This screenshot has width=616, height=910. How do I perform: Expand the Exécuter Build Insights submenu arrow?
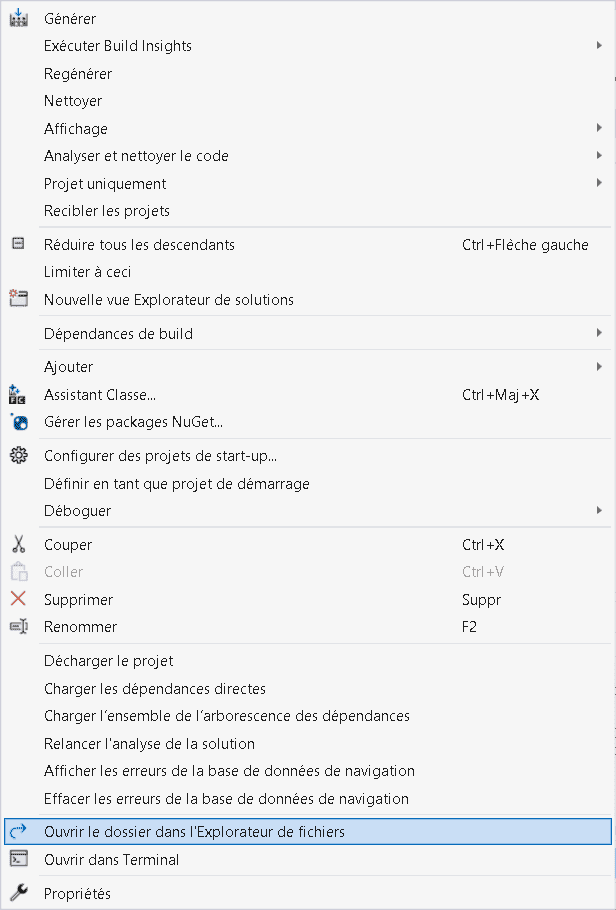pos(599,45)
